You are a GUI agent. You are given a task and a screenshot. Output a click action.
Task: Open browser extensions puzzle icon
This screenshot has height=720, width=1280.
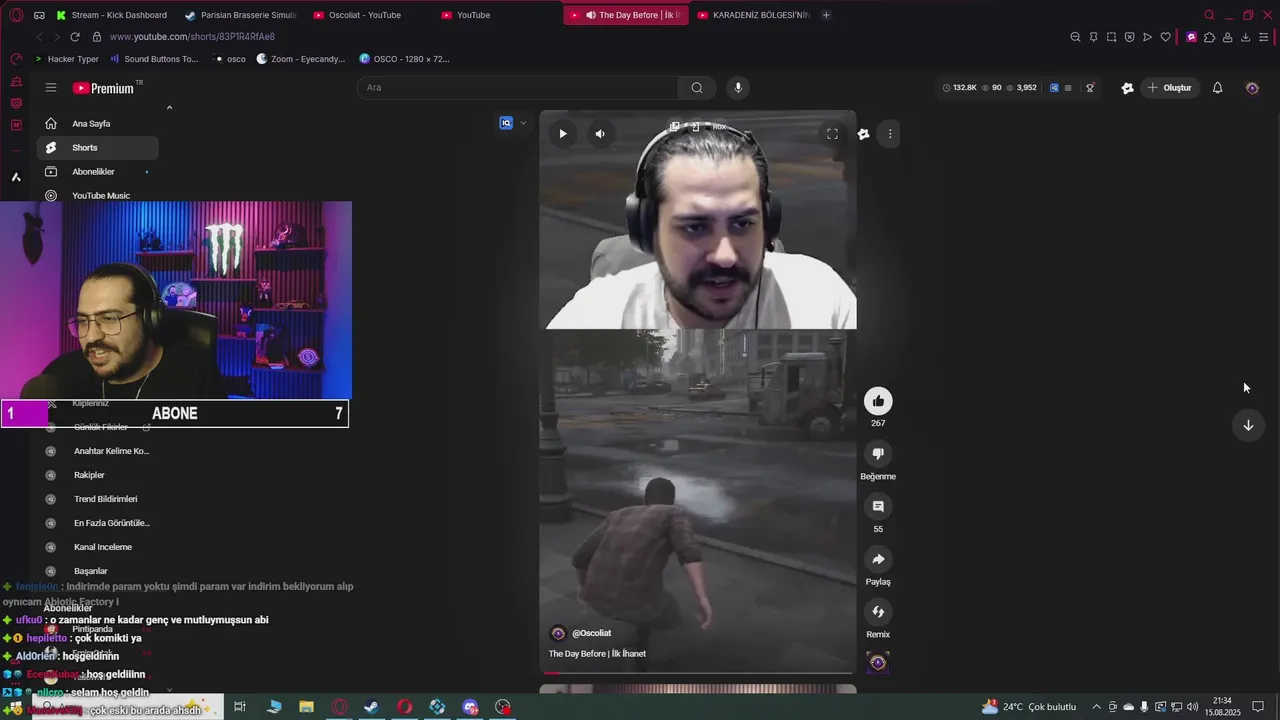(x=1209, y=37)
